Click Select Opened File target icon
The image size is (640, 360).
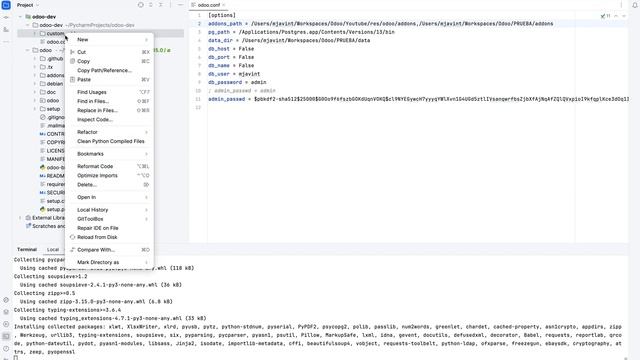tap(141, 5)
